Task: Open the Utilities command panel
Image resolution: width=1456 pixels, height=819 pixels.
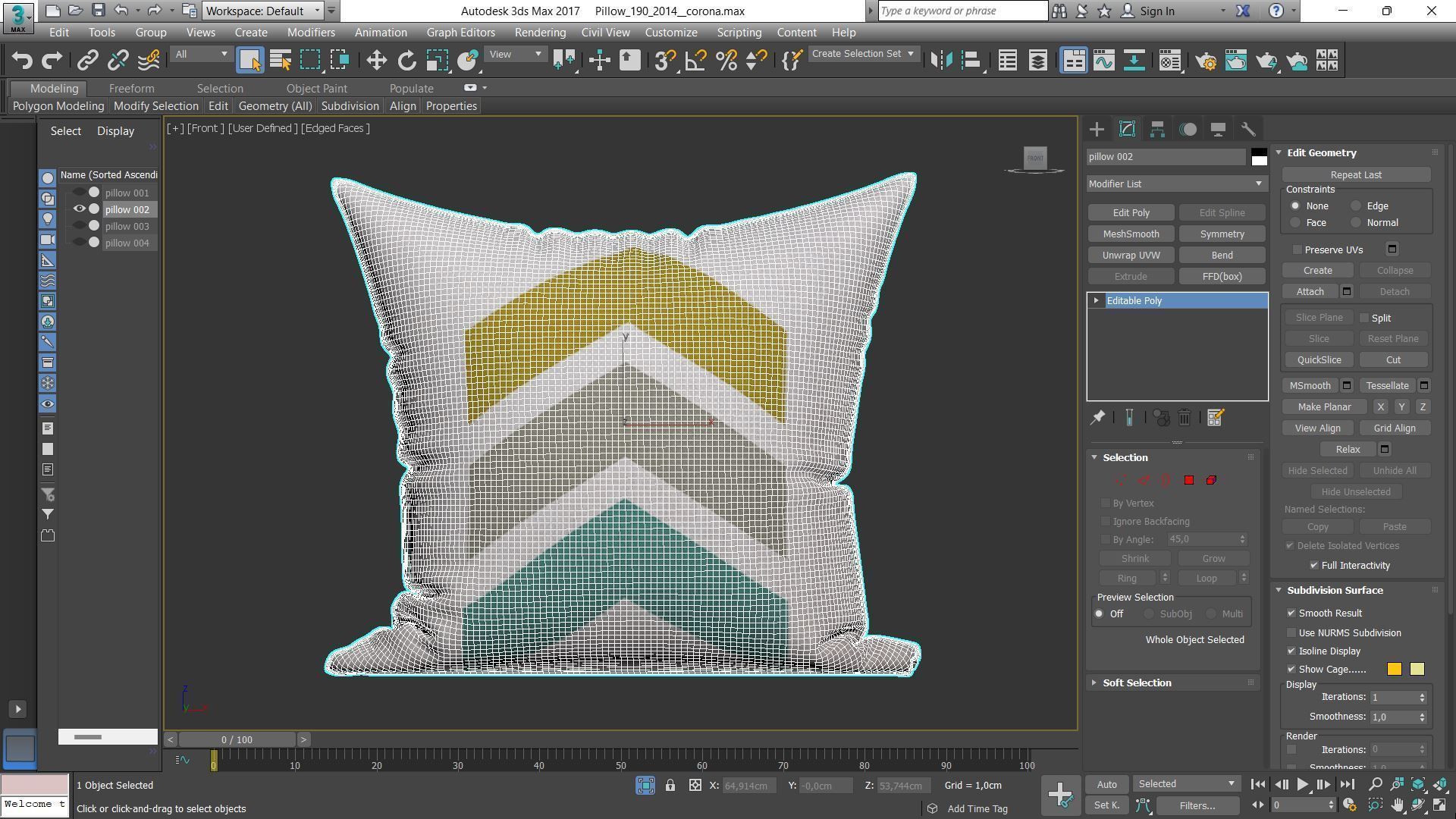Action: coord(1248,130)
